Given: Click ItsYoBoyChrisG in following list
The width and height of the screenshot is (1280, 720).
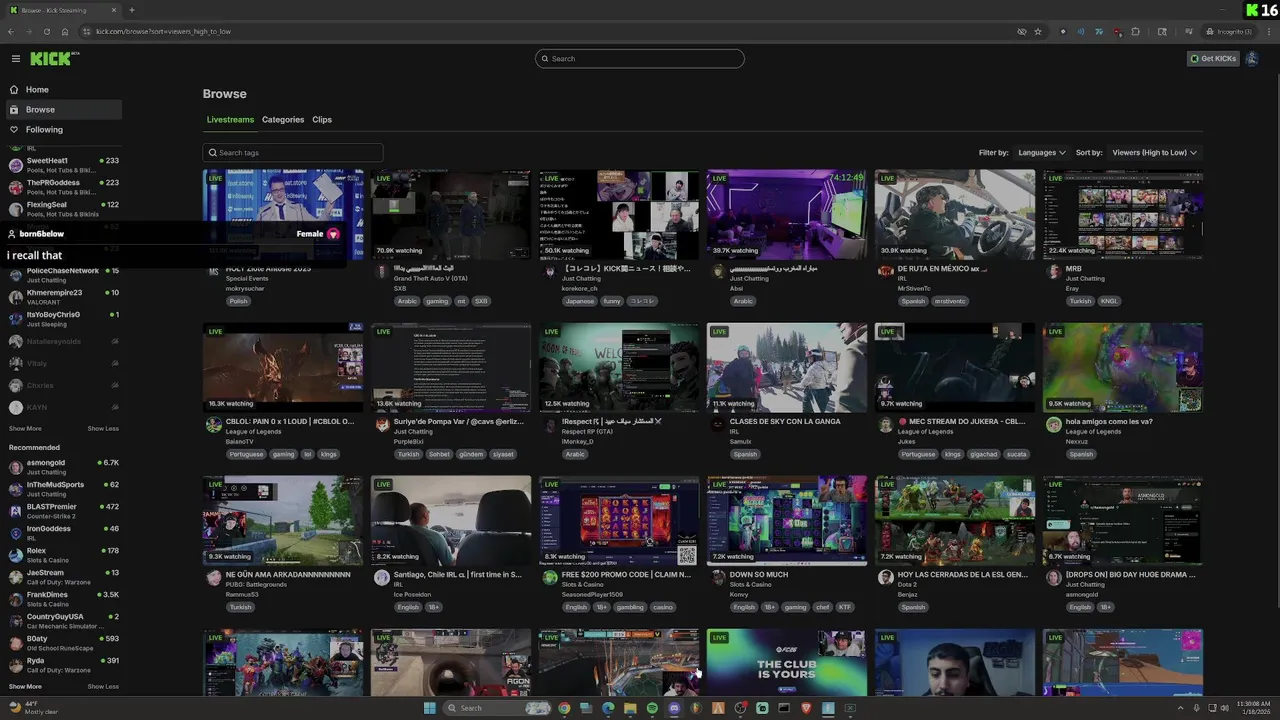Looking at the screenshot, I should pos(64,319).
